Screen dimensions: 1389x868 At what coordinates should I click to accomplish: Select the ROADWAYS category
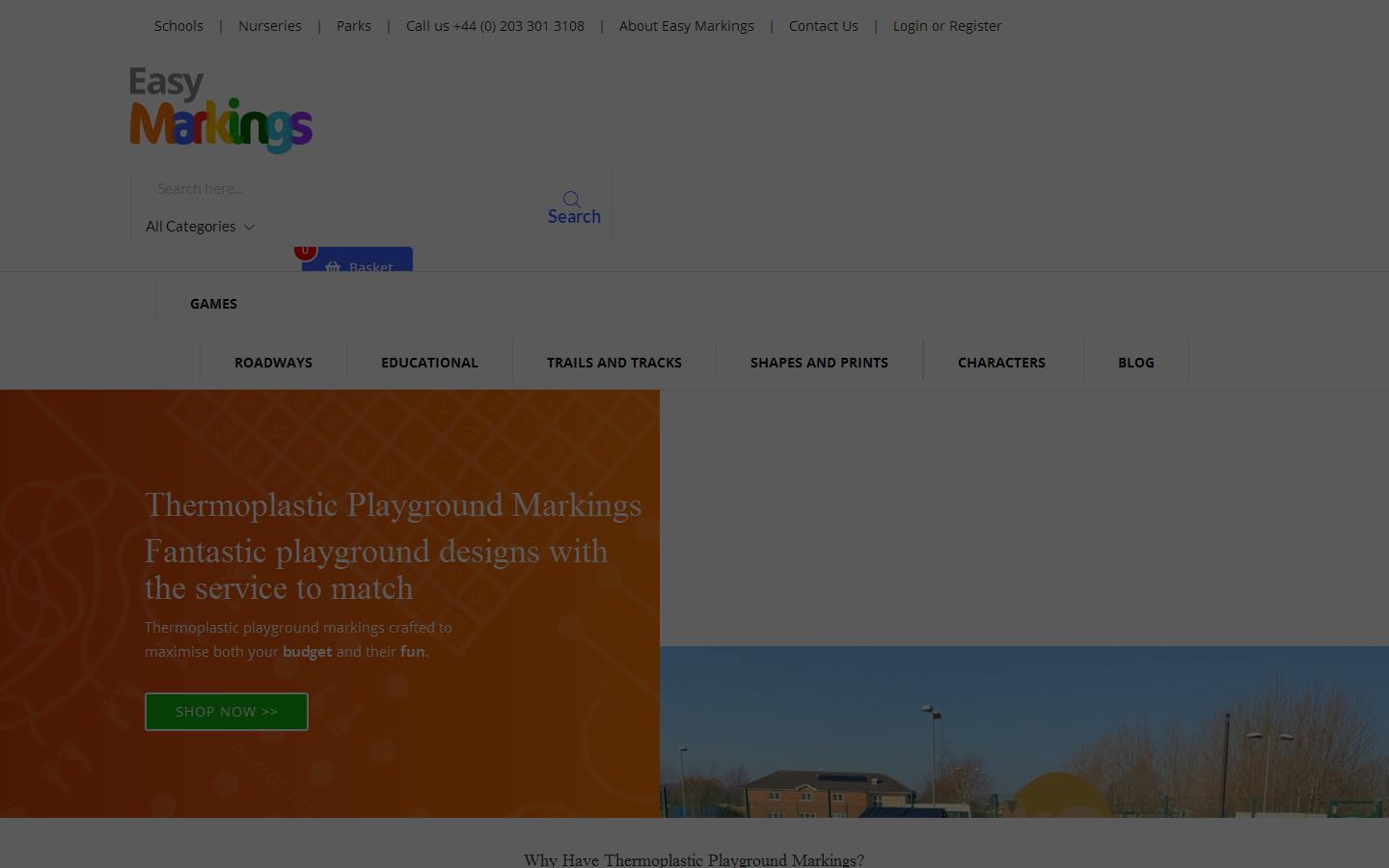(273, 363)
